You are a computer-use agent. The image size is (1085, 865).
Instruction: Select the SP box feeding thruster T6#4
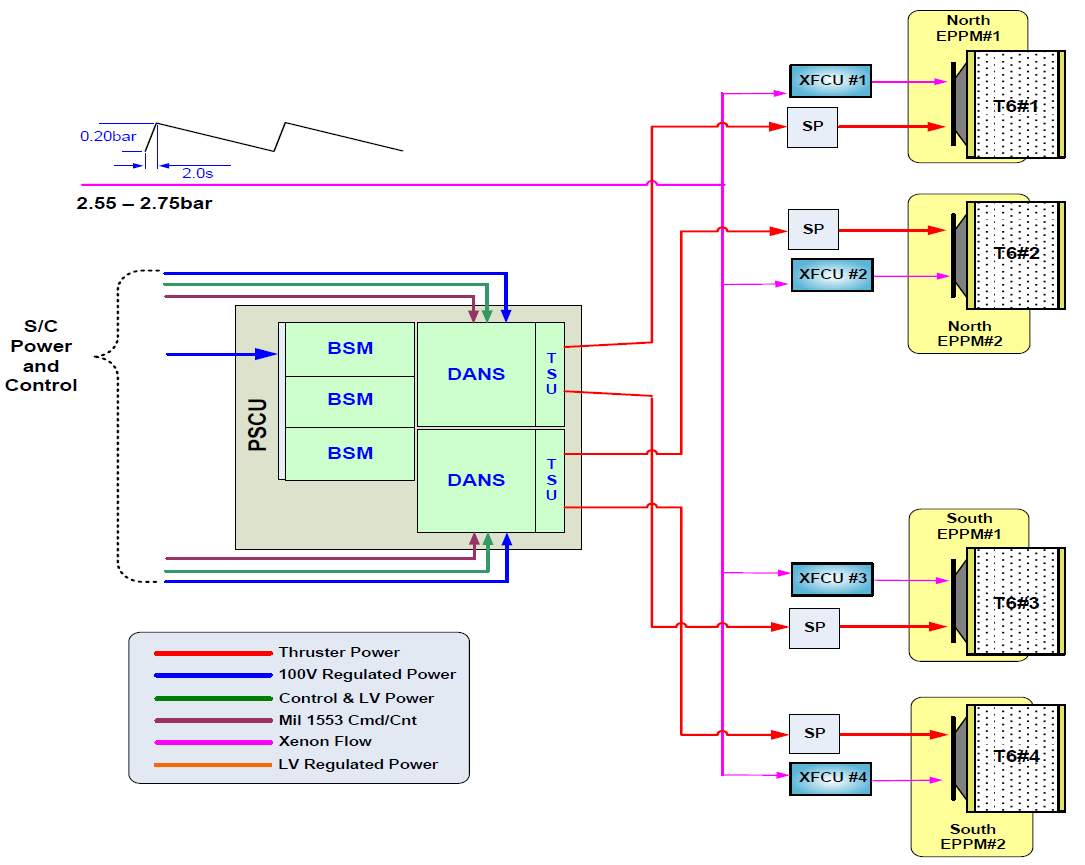click(x=814, y=734)
